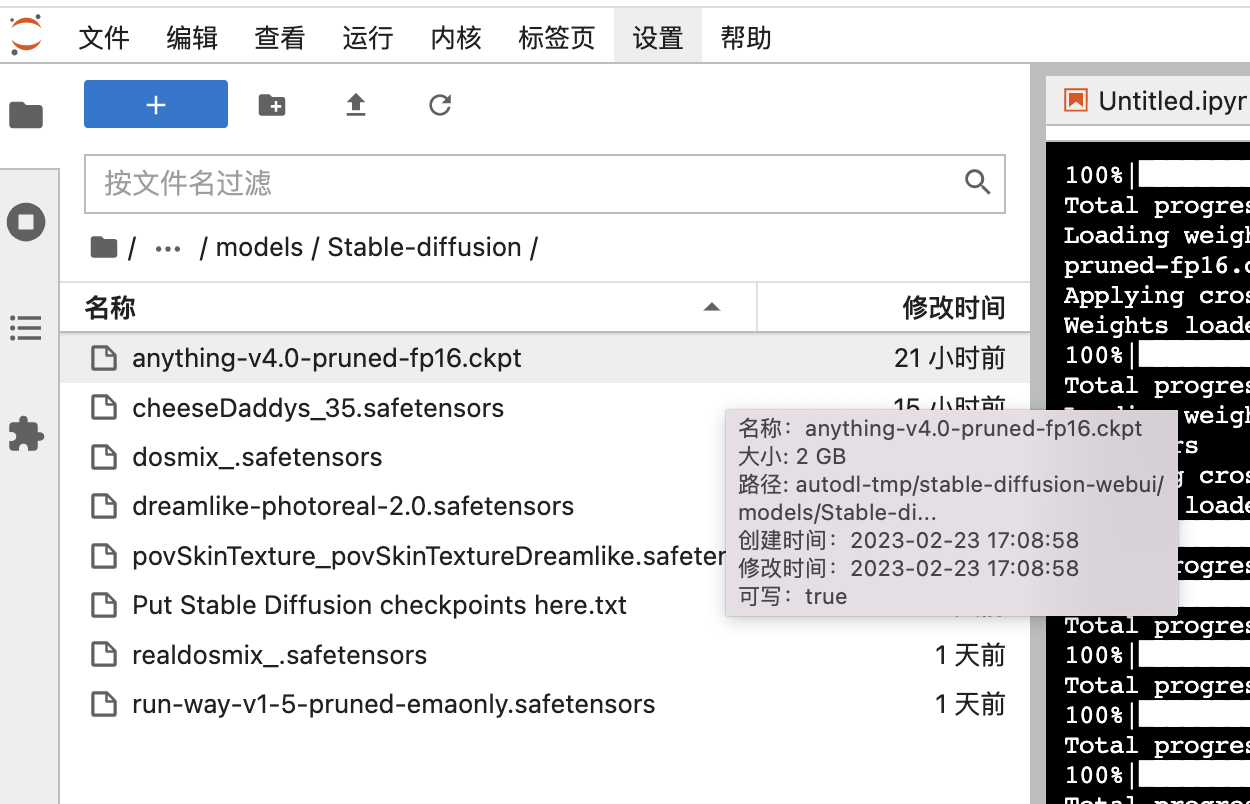
Task: Open the file browser sidebar folder icon
Action: pos(26,115)
